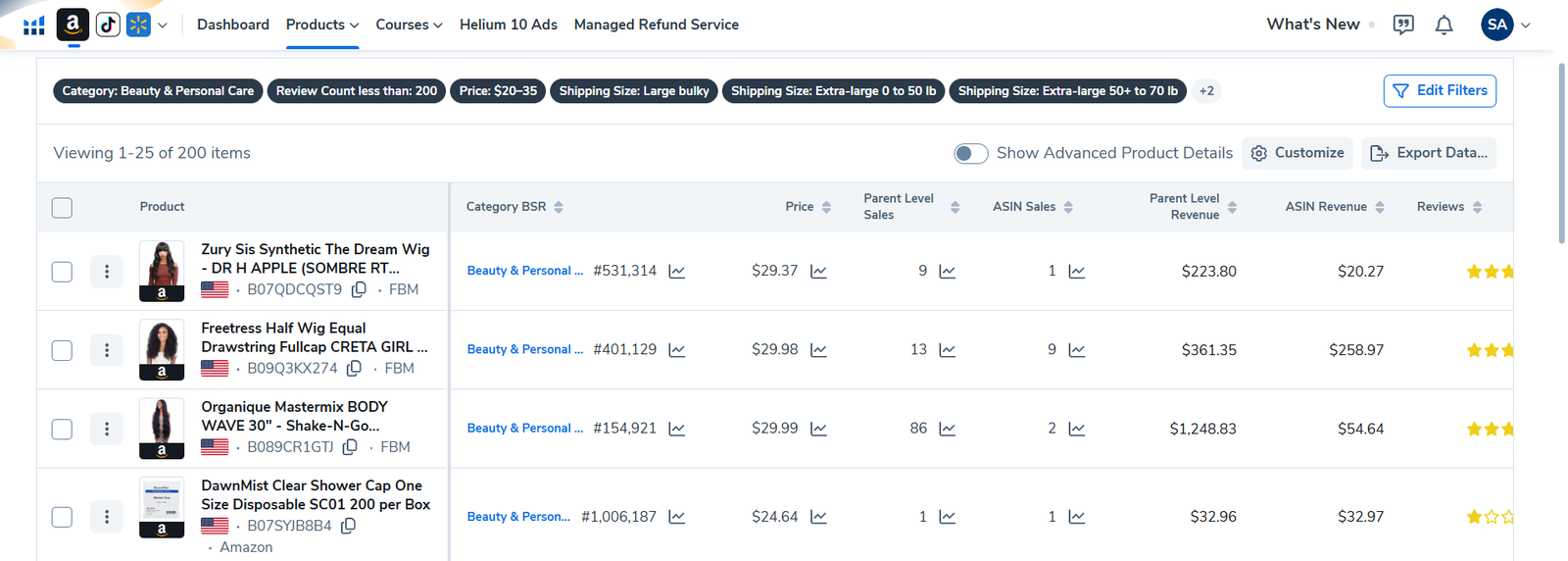The height and width of the screenshot is (561, 1568).
Task: Check the Organique Mastermix row checkbox
Action: (x=62, y=430)
